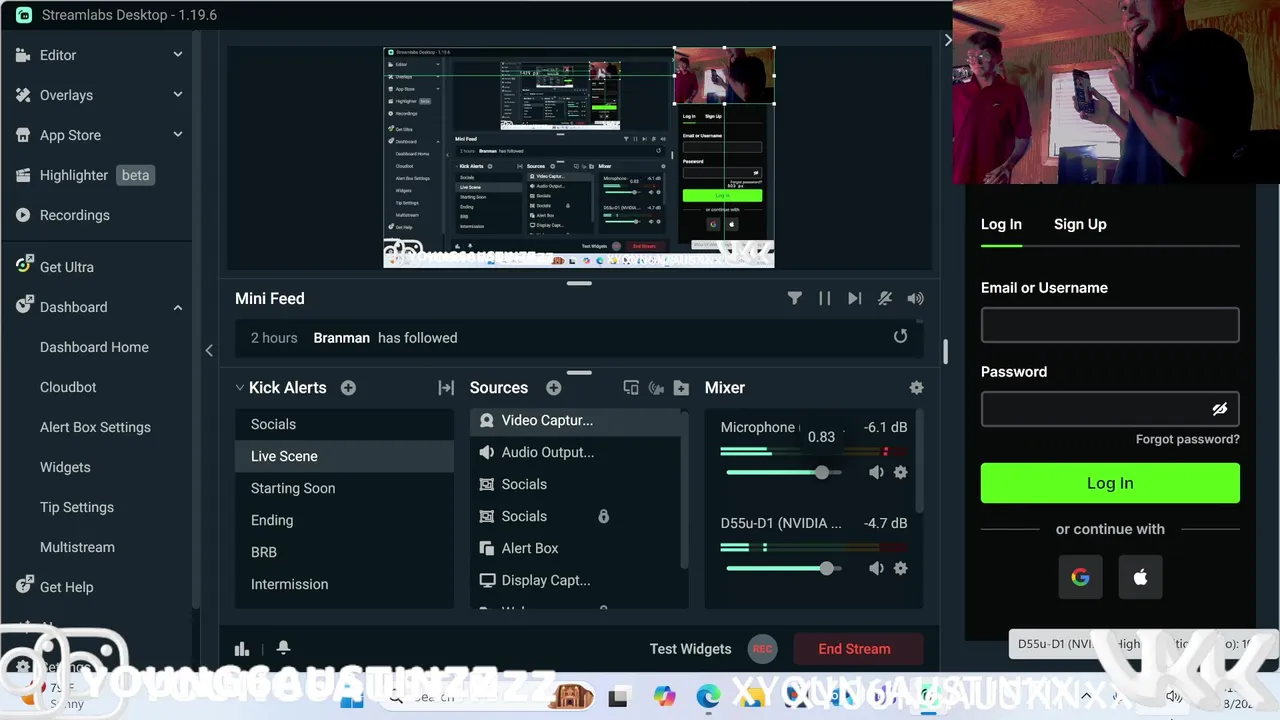Open D55u-D1 channel settings gear
This screenshot has width=1280, height=720.
coord(900,568)
